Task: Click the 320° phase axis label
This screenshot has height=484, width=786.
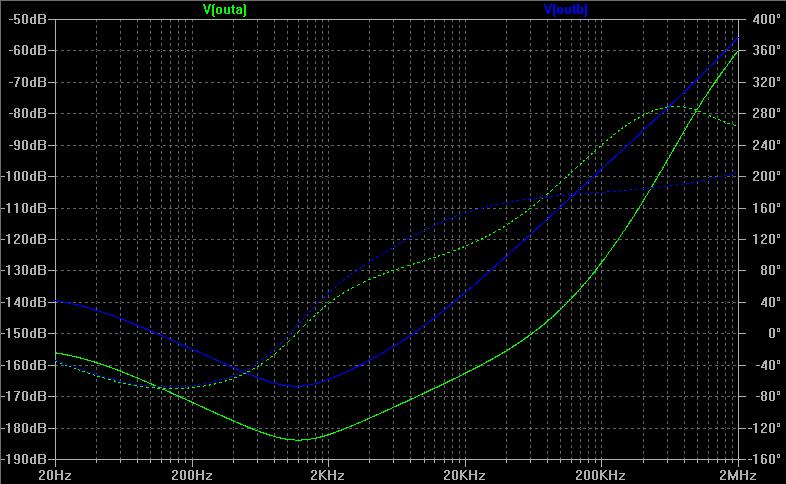Action: 766,82
